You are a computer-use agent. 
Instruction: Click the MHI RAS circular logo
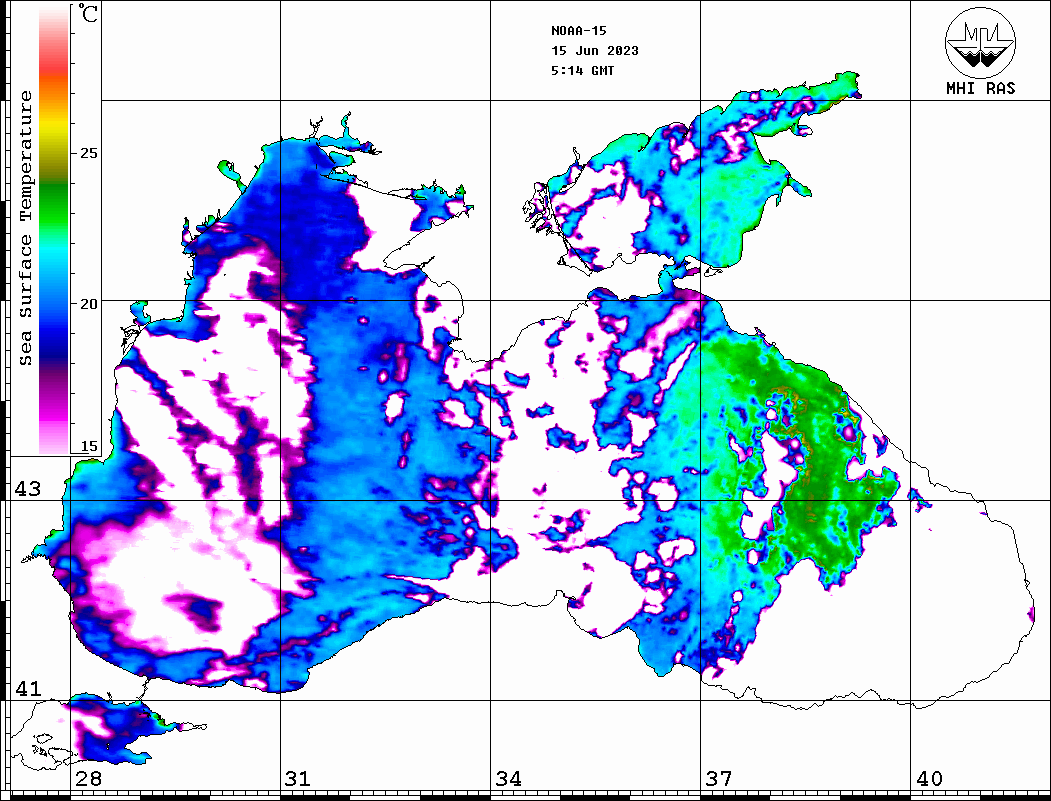click(x=981, y=42)
